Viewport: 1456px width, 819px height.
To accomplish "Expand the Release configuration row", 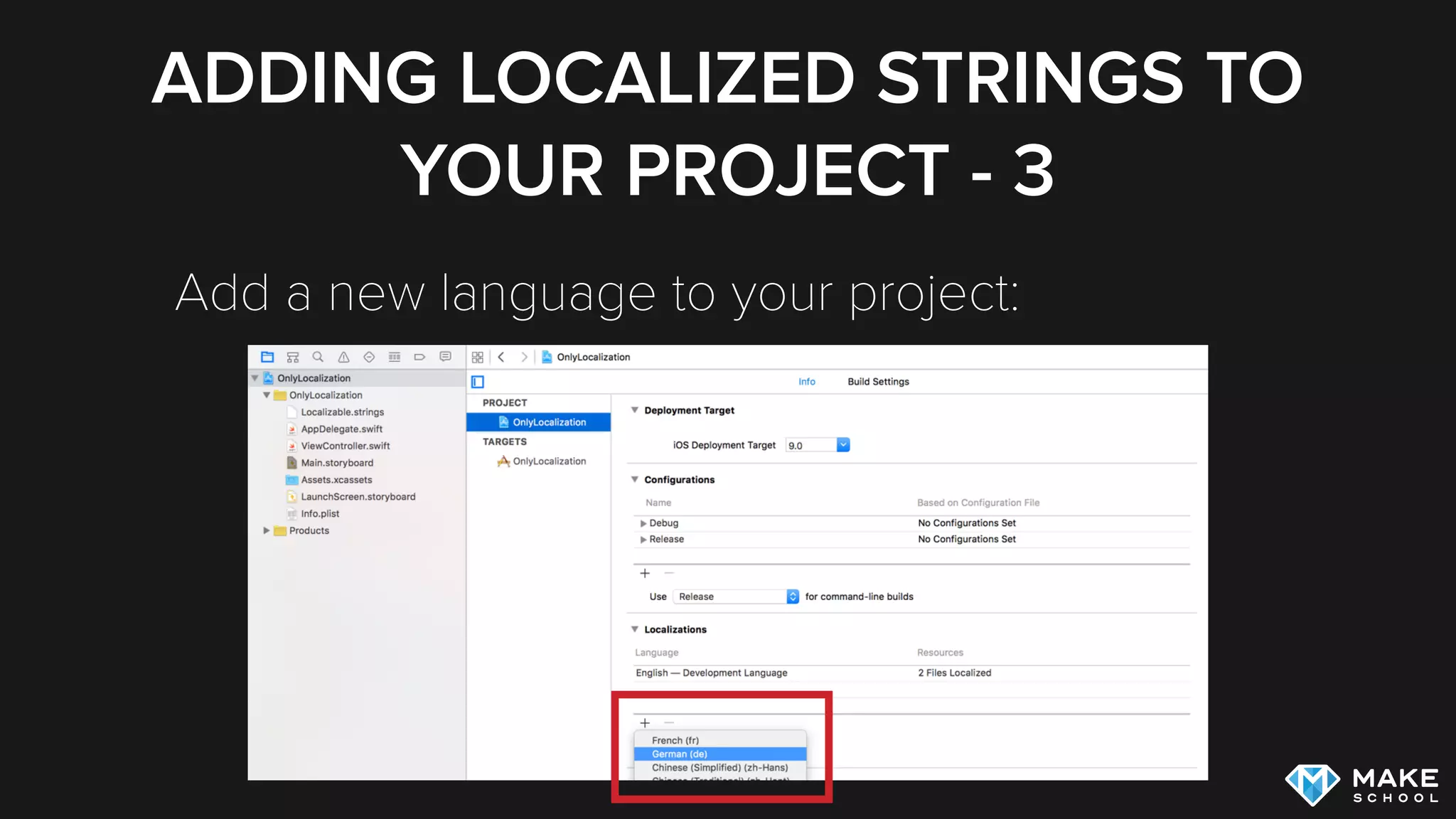I will (x=643, y=540).
